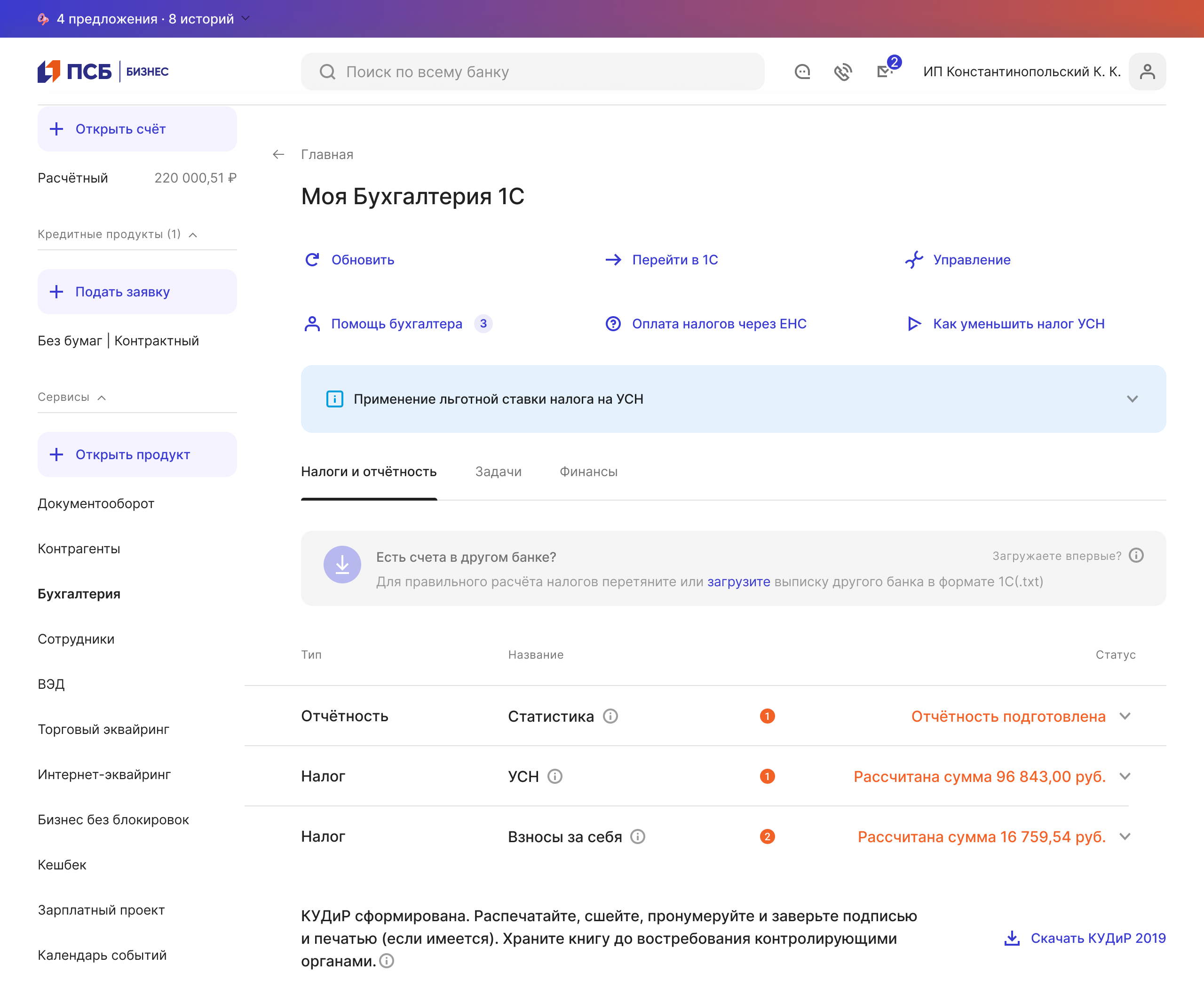Click info icon beside Загружаете впервые
This screenshot has height=988, width=1204.
tap(1136, 556)
